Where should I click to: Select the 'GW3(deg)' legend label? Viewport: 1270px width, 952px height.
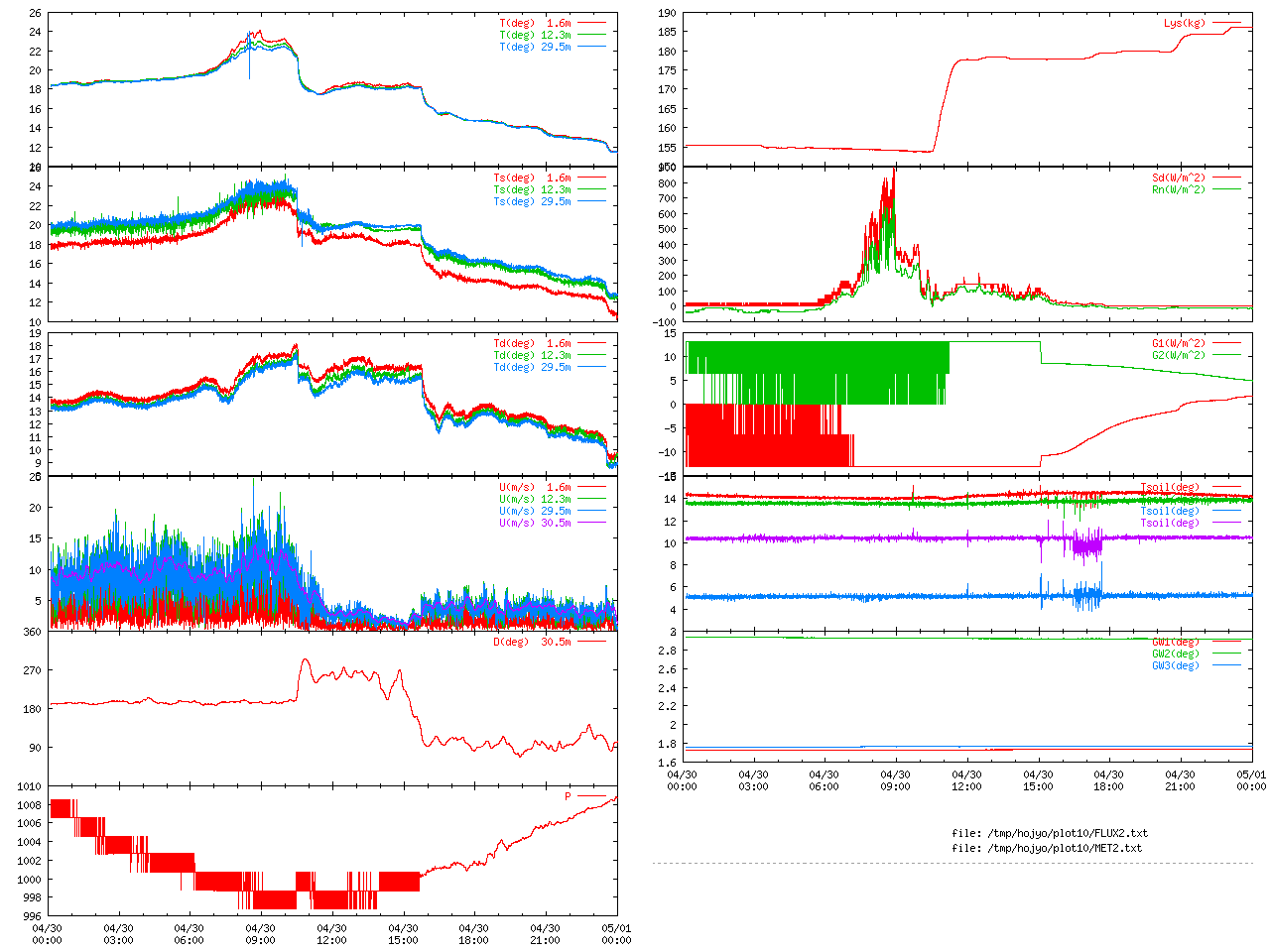pos(1176,665)
